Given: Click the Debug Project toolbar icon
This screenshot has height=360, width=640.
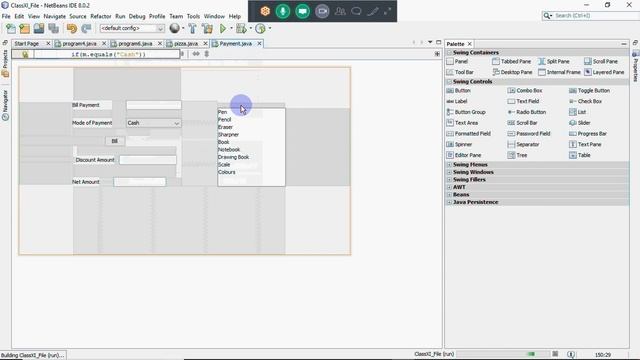Looking at the screenshot, I should click(241, 29).
